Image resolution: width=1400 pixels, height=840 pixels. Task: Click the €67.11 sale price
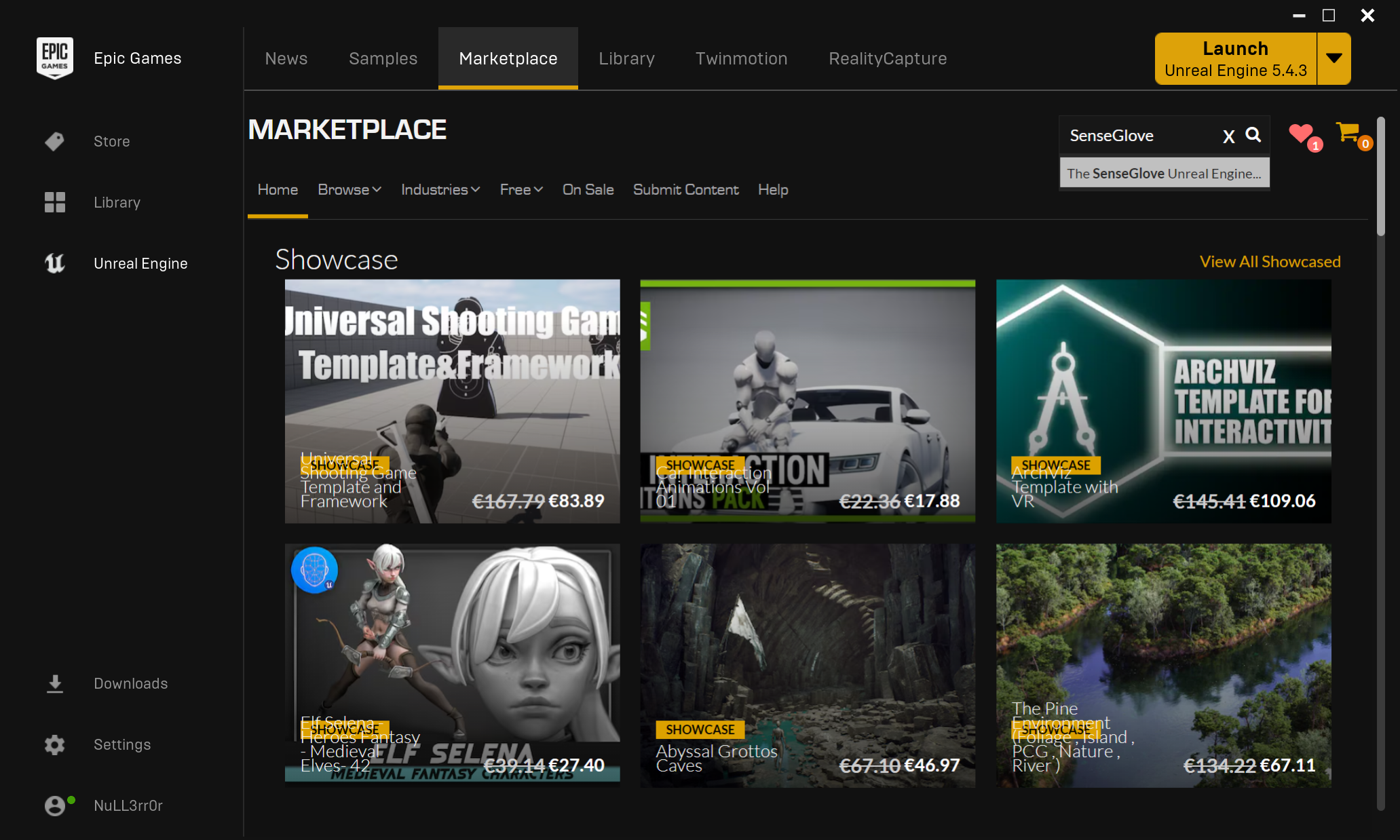click(1287, 765)
